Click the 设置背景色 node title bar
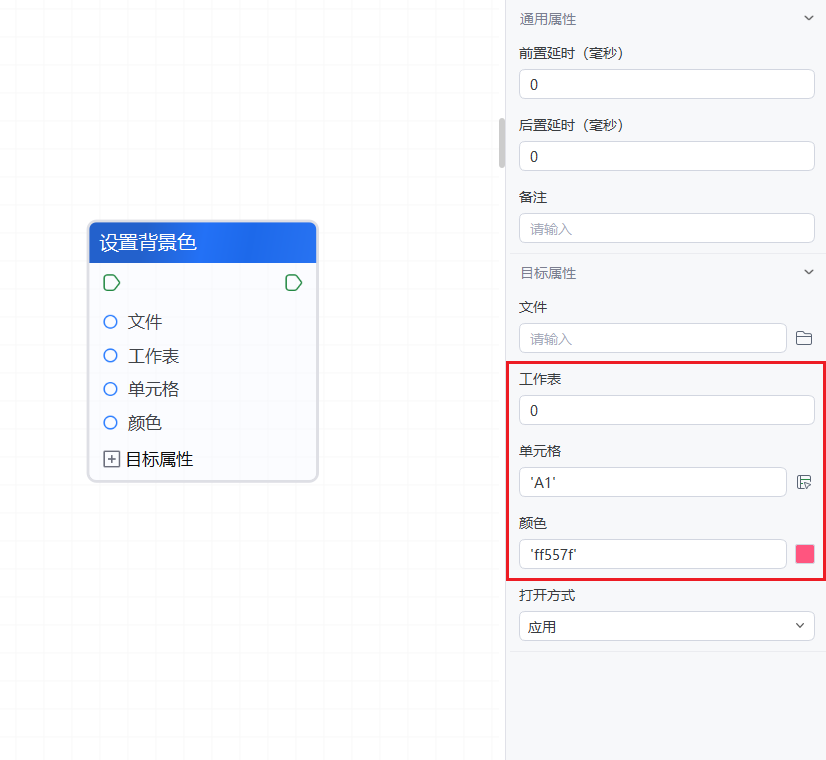 click(203, 242)
